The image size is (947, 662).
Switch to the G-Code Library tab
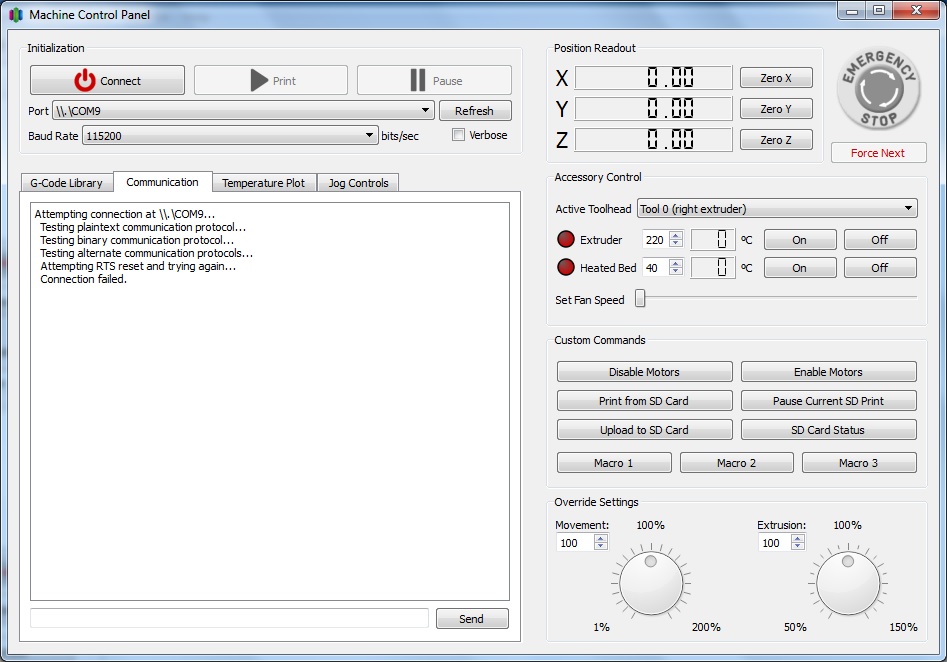click(x=66, y=182)
